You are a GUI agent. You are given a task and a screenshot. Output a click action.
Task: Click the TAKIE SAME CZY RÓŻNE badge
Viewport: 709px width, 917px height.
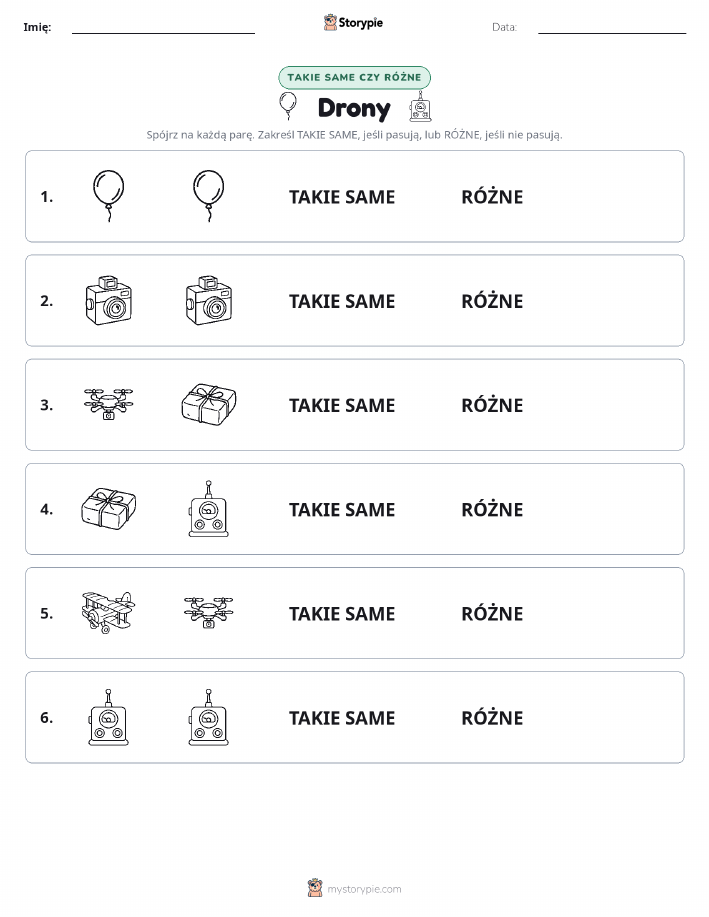354,77
